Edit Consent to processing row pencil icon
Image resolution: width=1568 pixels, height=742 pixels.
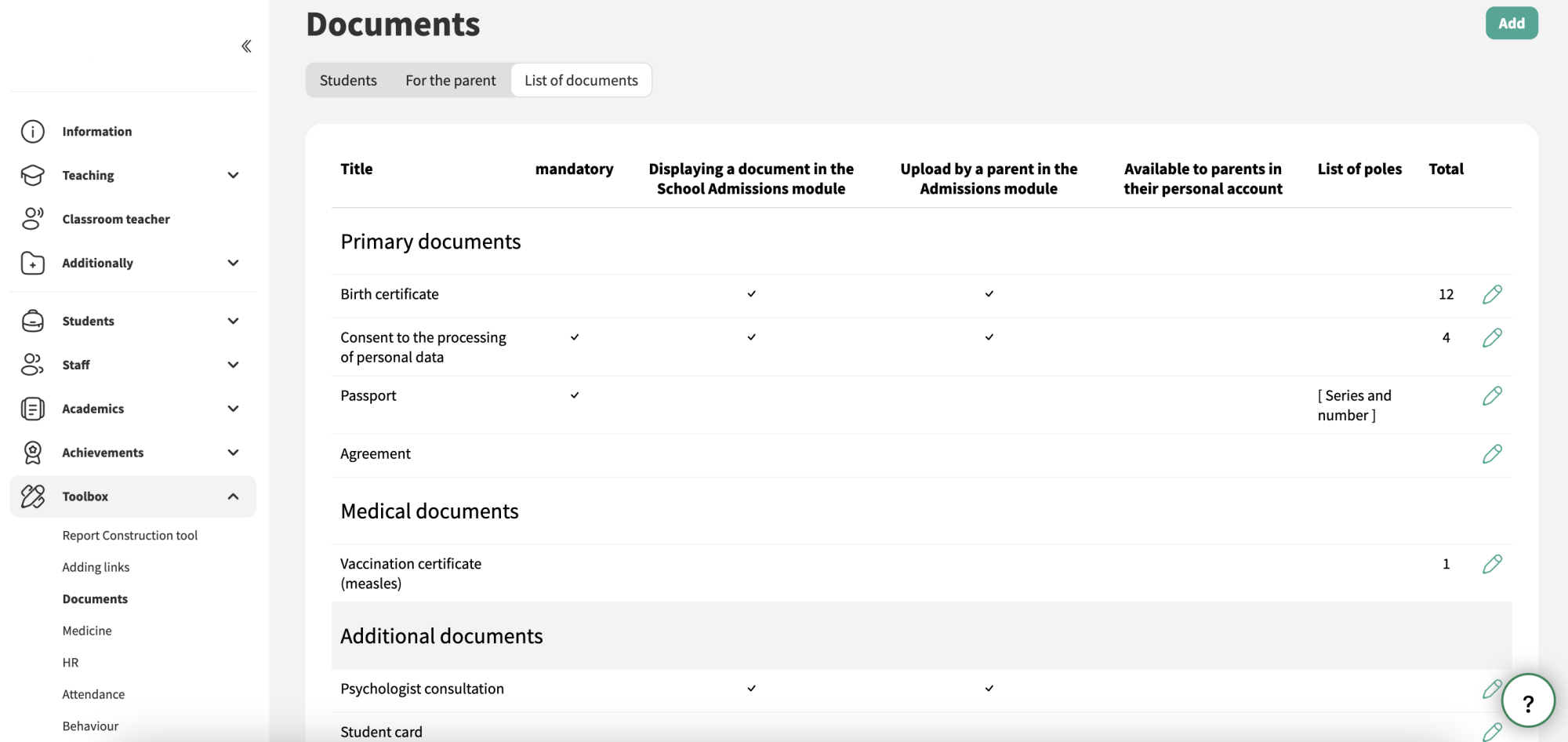(1492, 337)
